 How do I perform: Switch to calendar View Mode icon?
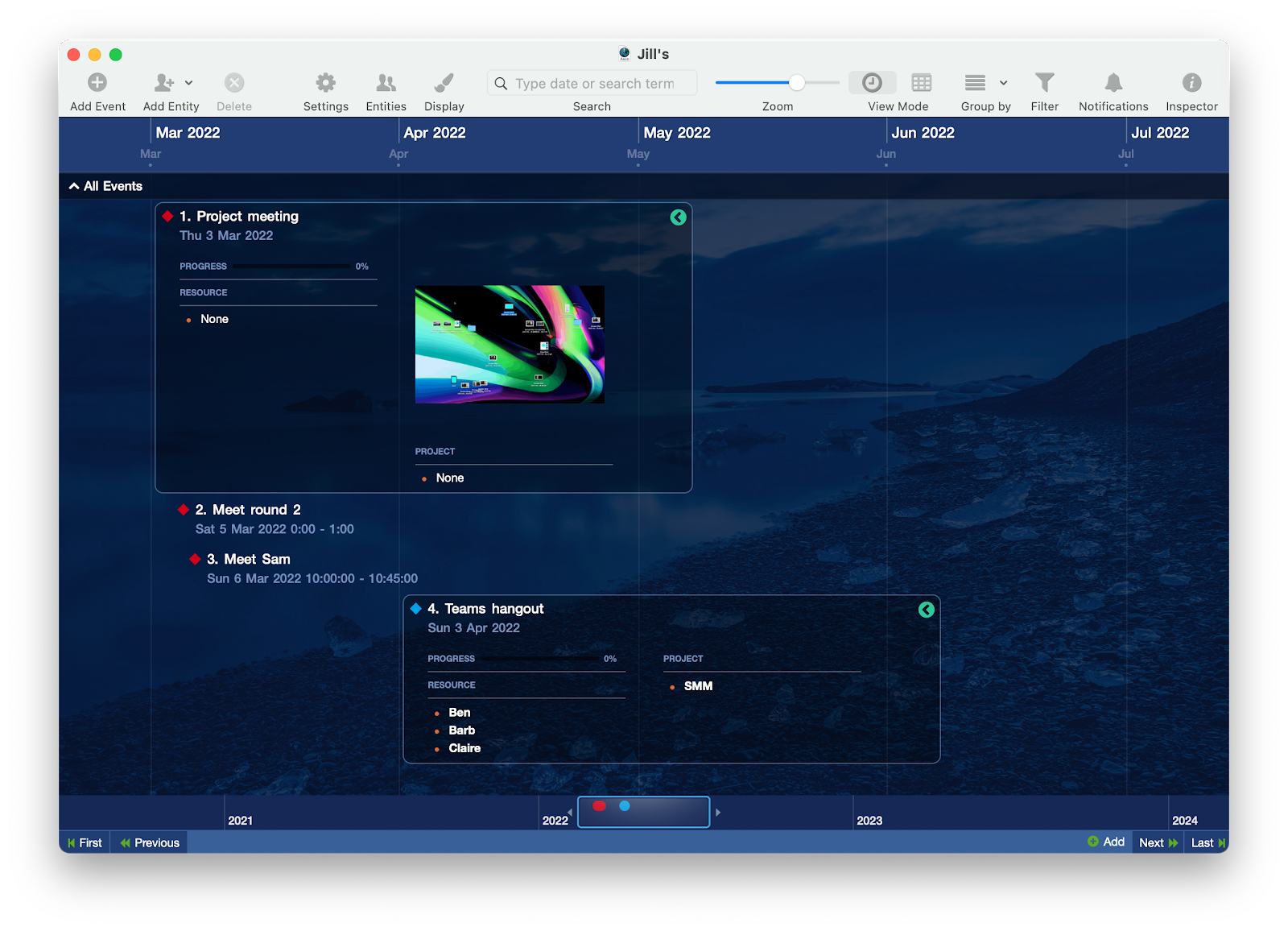[920, 82]
